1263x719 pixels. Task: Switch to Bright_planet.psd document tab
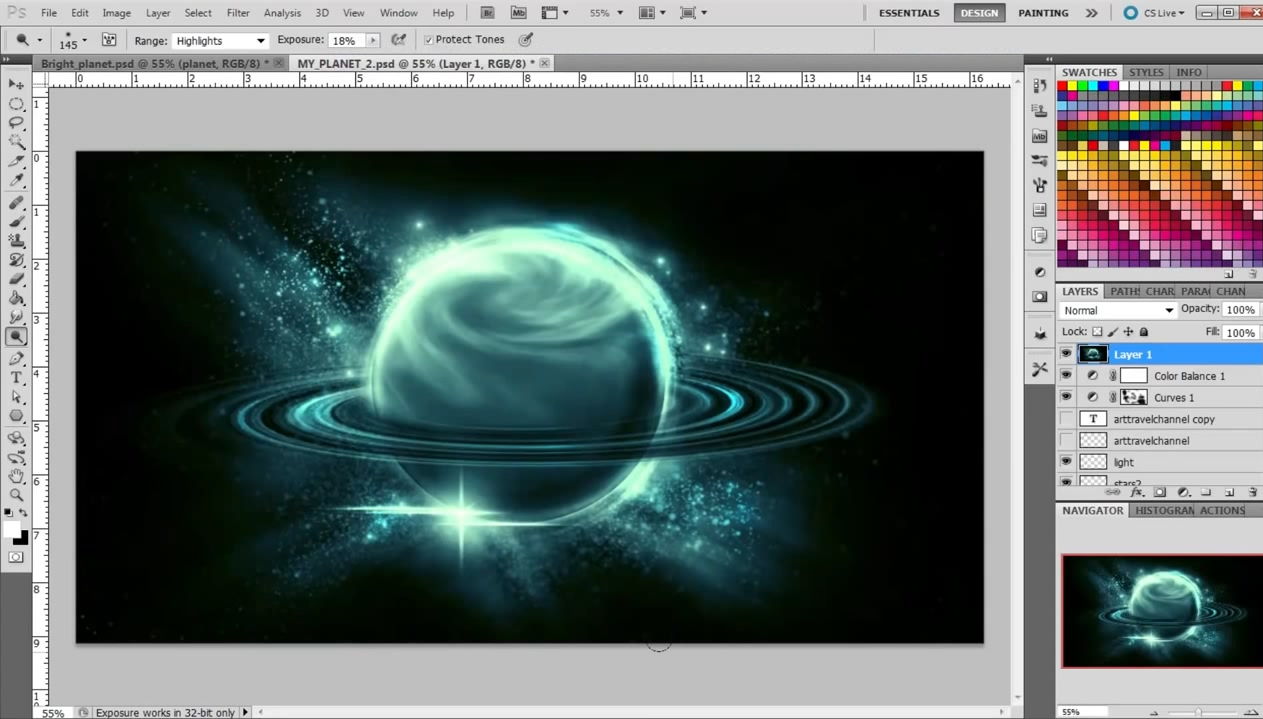pos(150,63)
